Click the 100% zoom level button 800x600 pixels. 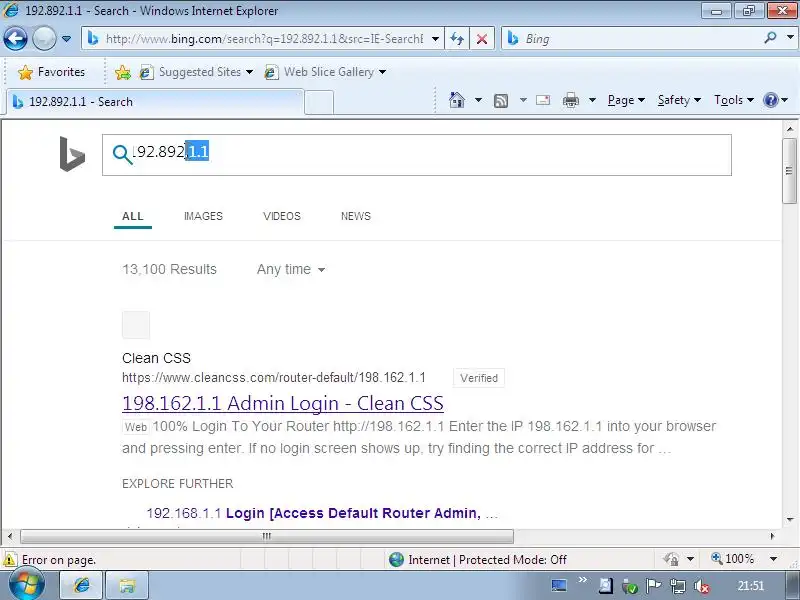pos(733,559)
